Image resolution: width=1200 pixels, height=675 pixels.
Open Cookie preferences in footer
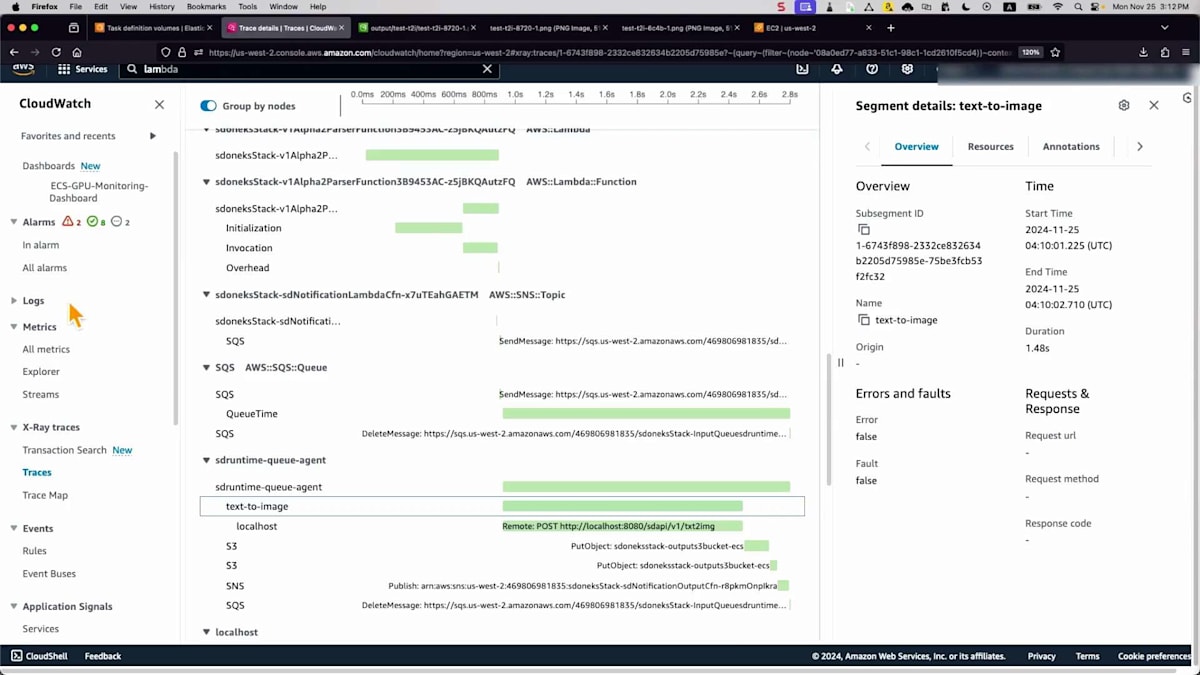(1154, 656)
